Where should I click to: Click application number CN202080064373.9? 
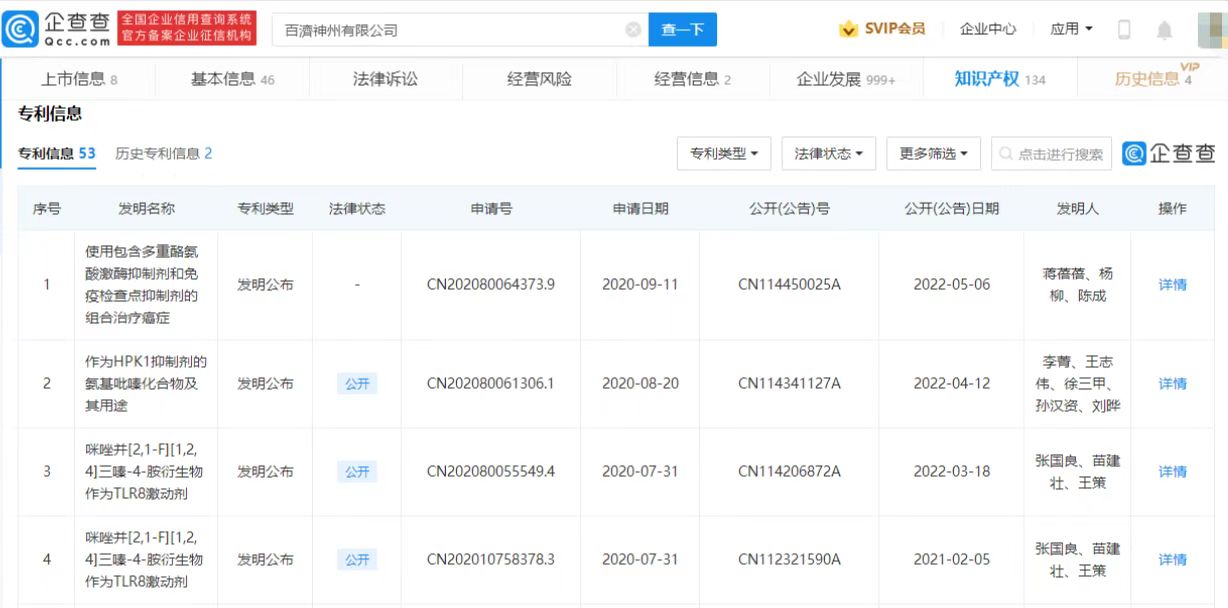[x=490, y=284]
